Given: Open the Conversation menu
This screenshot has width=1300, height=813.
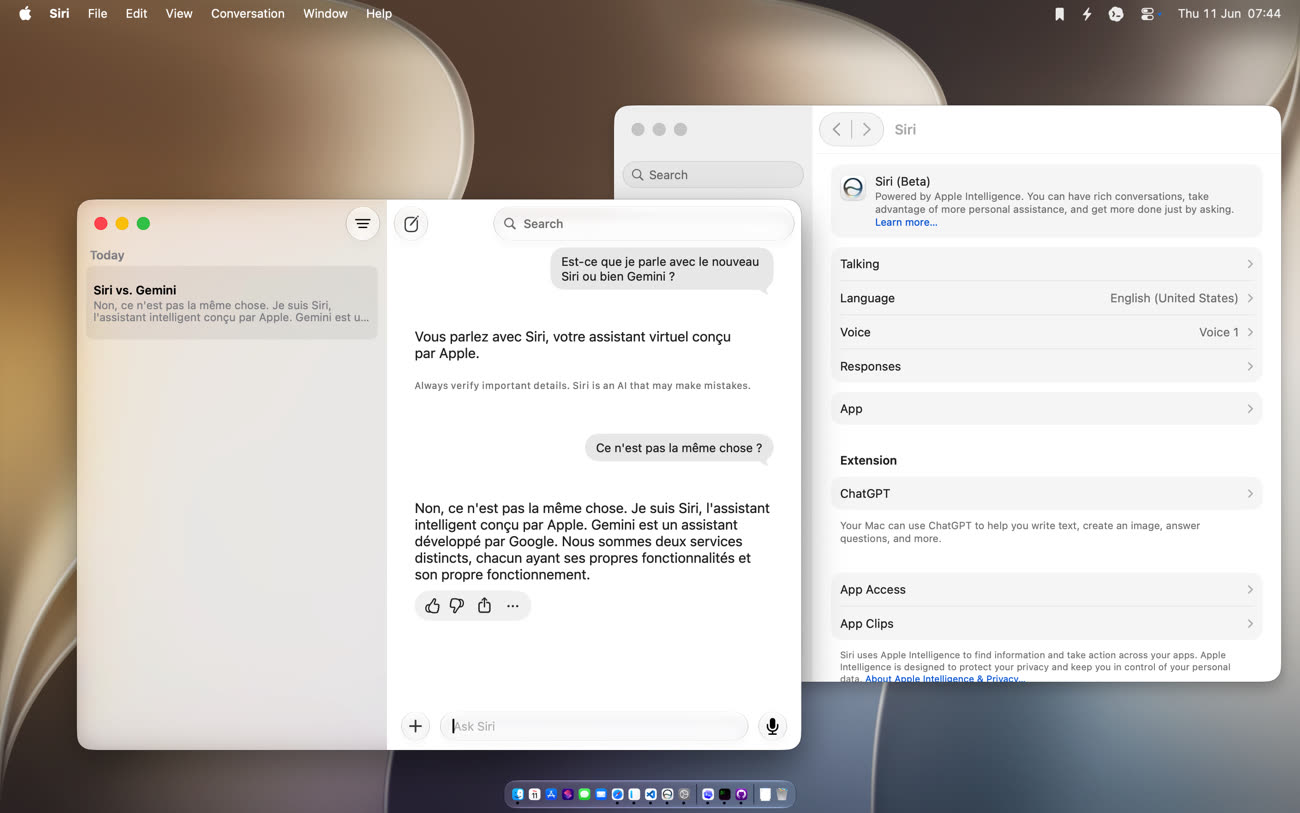Looking at the screenshot, I should click(x=248, y=14).
